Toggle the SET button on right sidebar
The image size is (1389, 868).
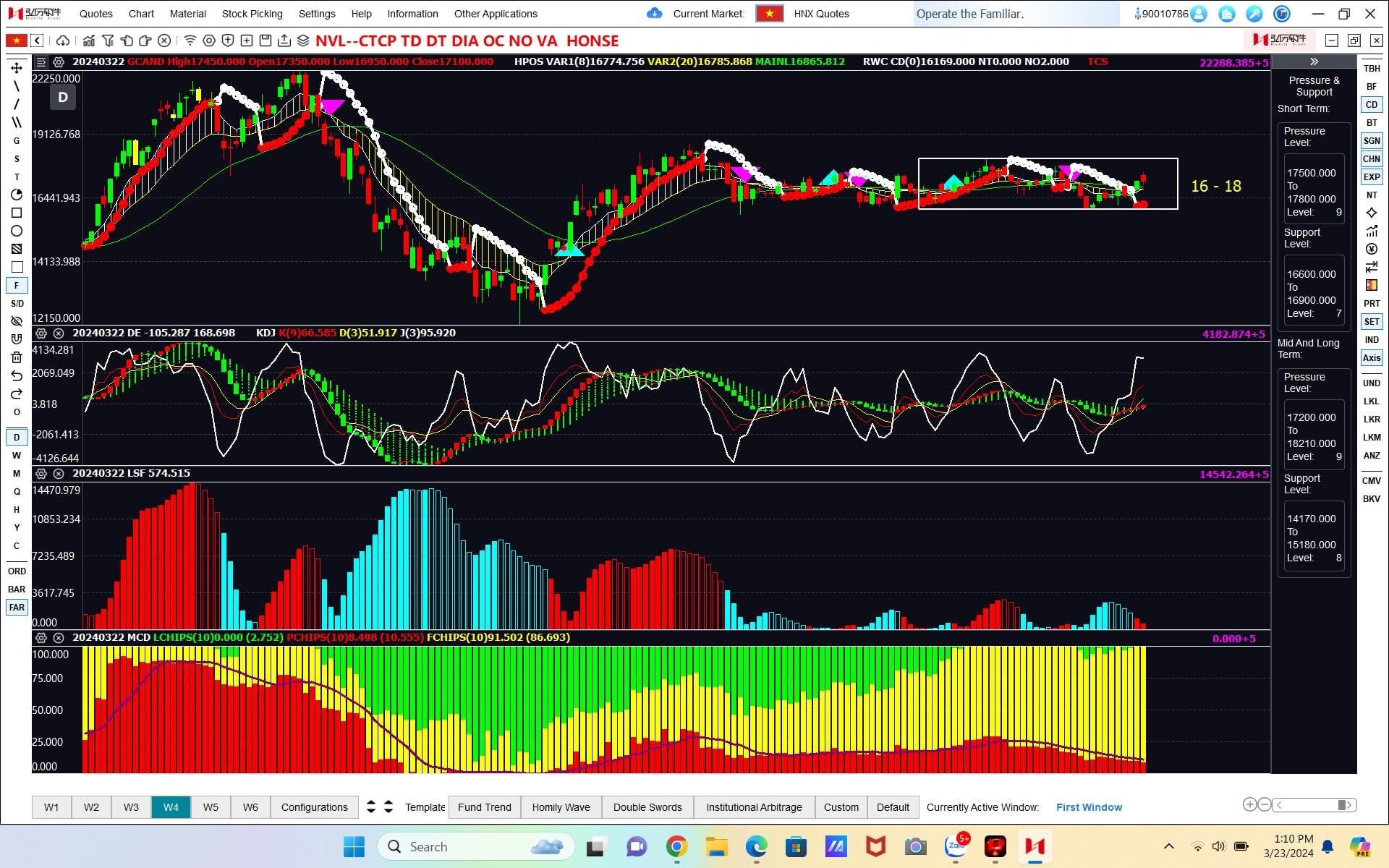point(1372,321)
